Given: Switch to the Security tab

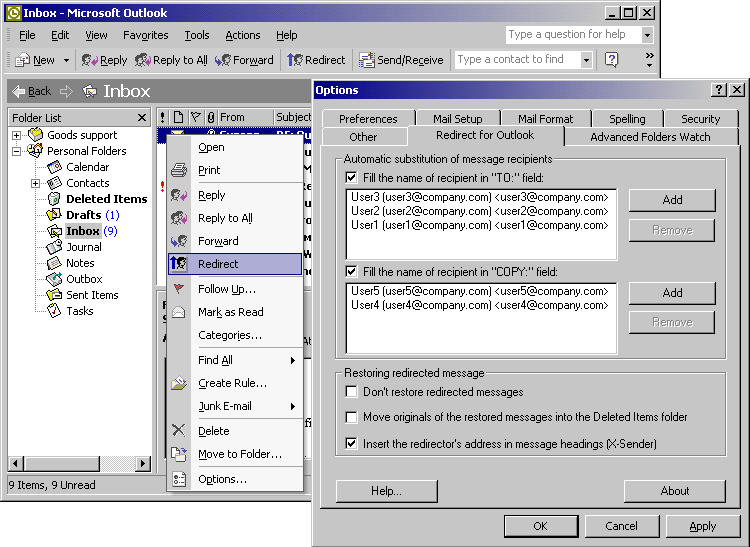Looking at the screenshot, I should (x=700, y=119).
